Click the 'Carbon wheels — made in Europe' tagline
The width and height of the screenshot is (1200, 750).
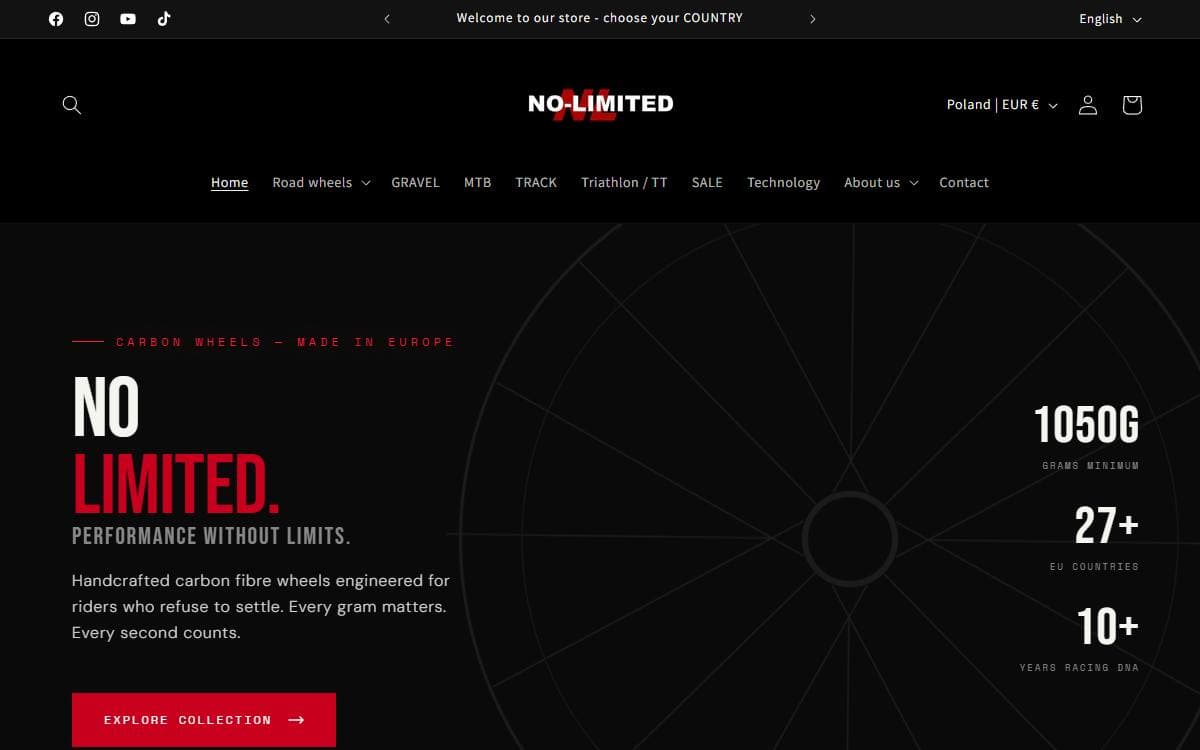(x=285, y=342)
